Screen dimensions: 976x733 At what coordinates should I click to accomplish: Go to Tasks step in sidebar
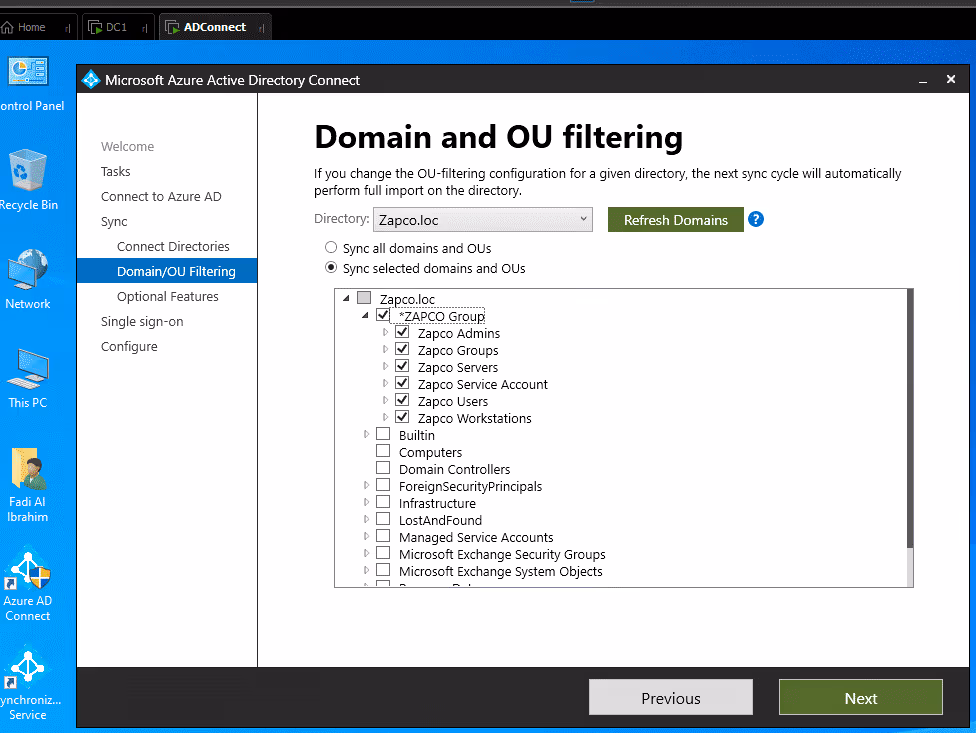tap(116, 171)
